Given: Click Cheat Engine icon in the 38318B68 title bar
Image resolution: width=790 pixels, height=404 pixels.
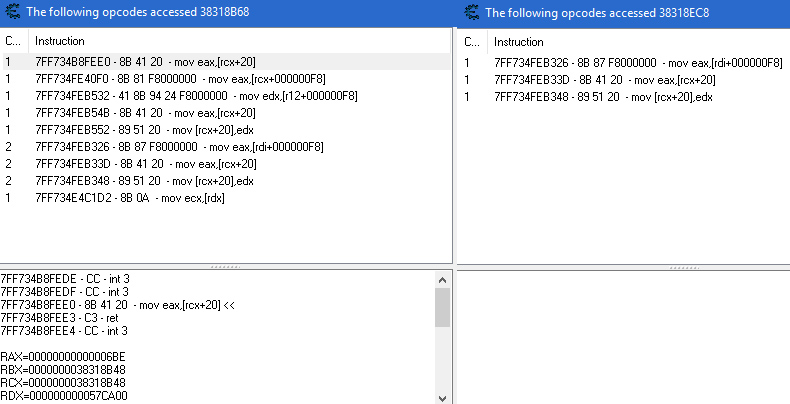Looking at the screenshot, I should pyautogui.click(x=12, y=13).
